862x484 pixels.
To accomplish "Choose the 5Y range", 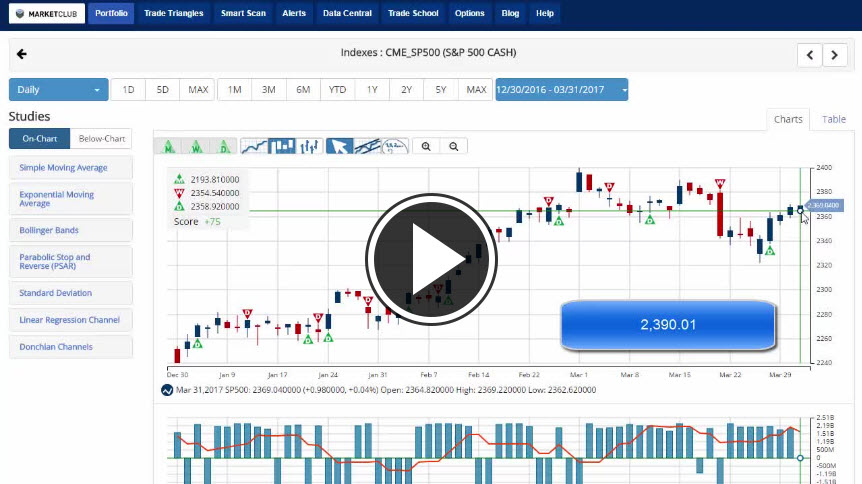I will [441, 90].
